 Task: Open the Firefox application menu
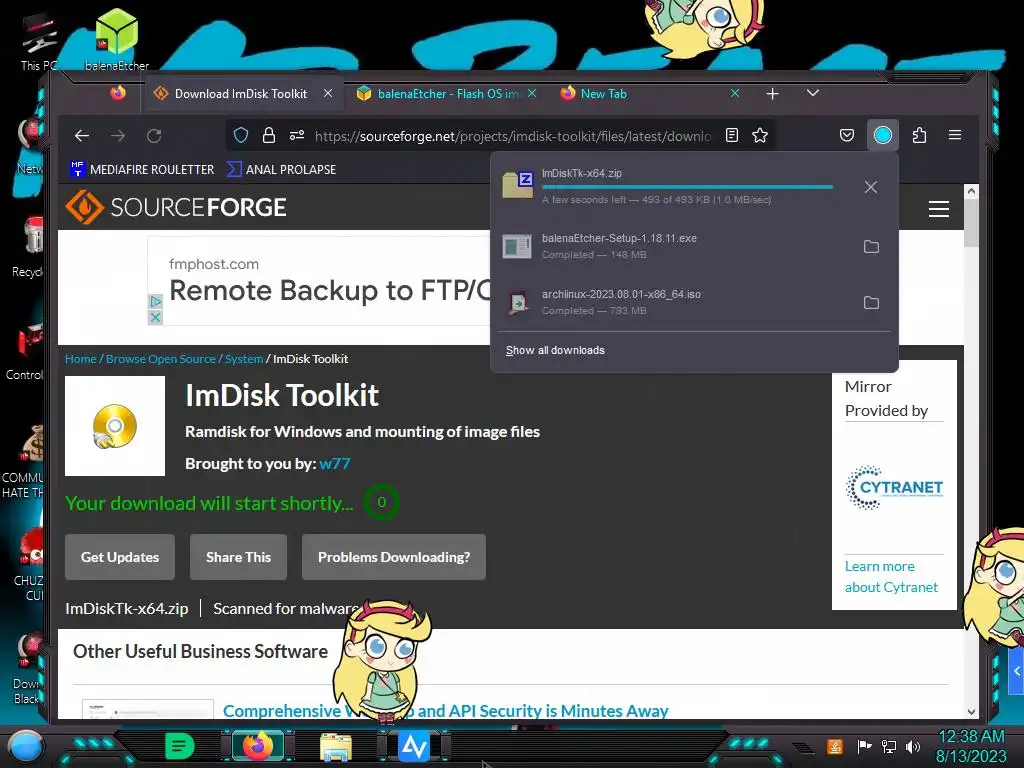coord(955,135)
